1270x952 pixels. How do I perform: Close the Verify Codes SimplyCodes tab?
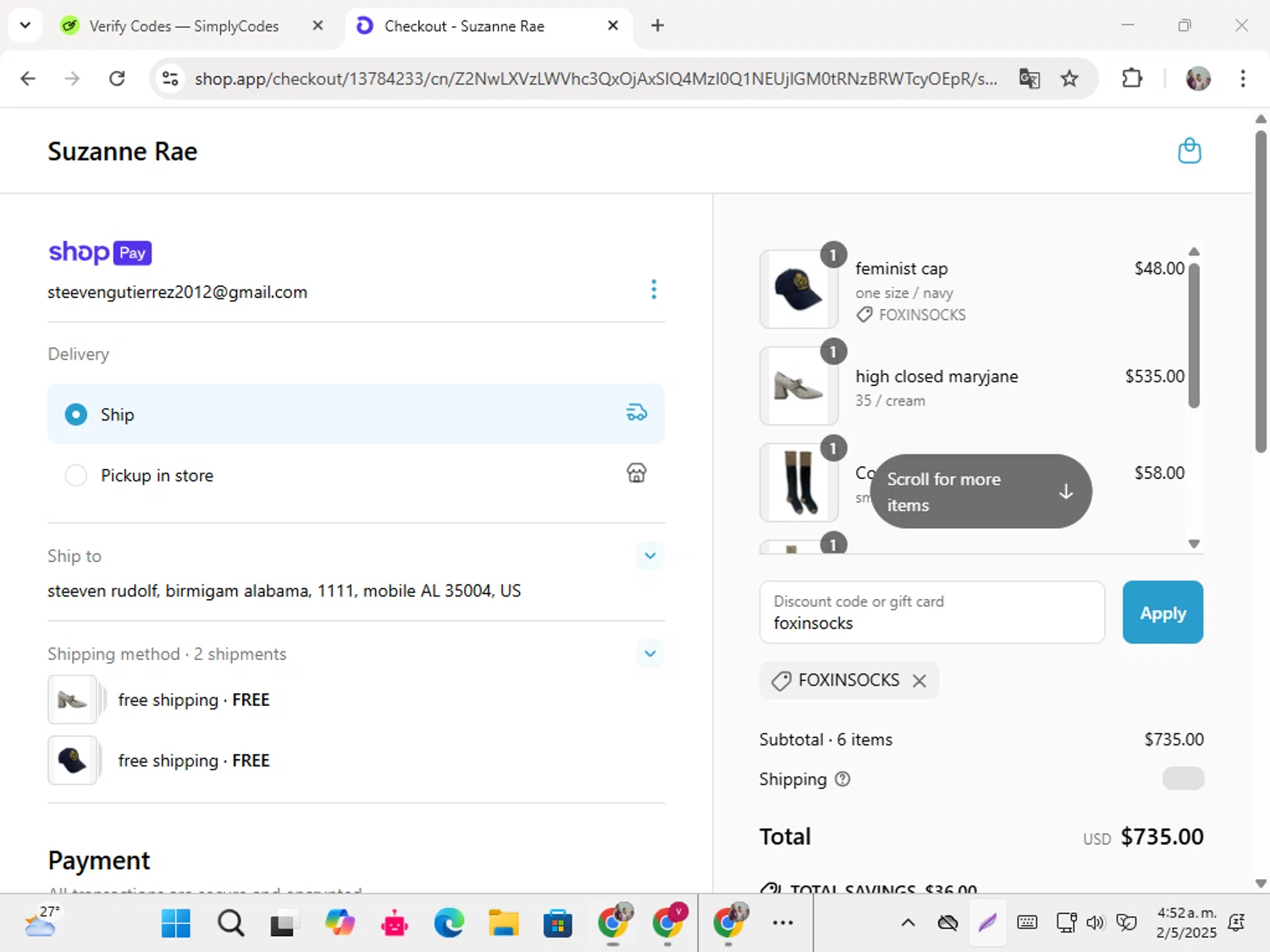(x=317, y=25)
